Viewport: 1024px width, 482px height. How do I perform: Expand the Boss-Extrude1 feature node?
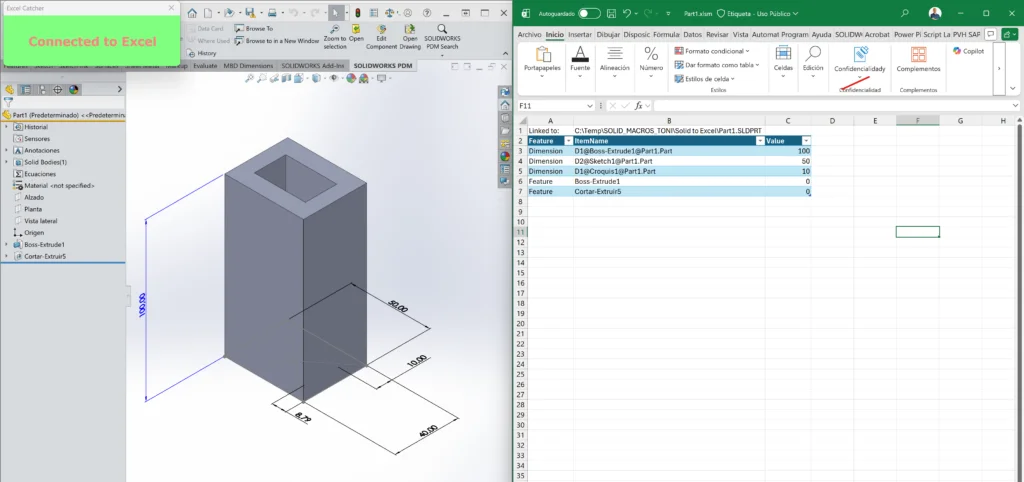coord(6,244)
